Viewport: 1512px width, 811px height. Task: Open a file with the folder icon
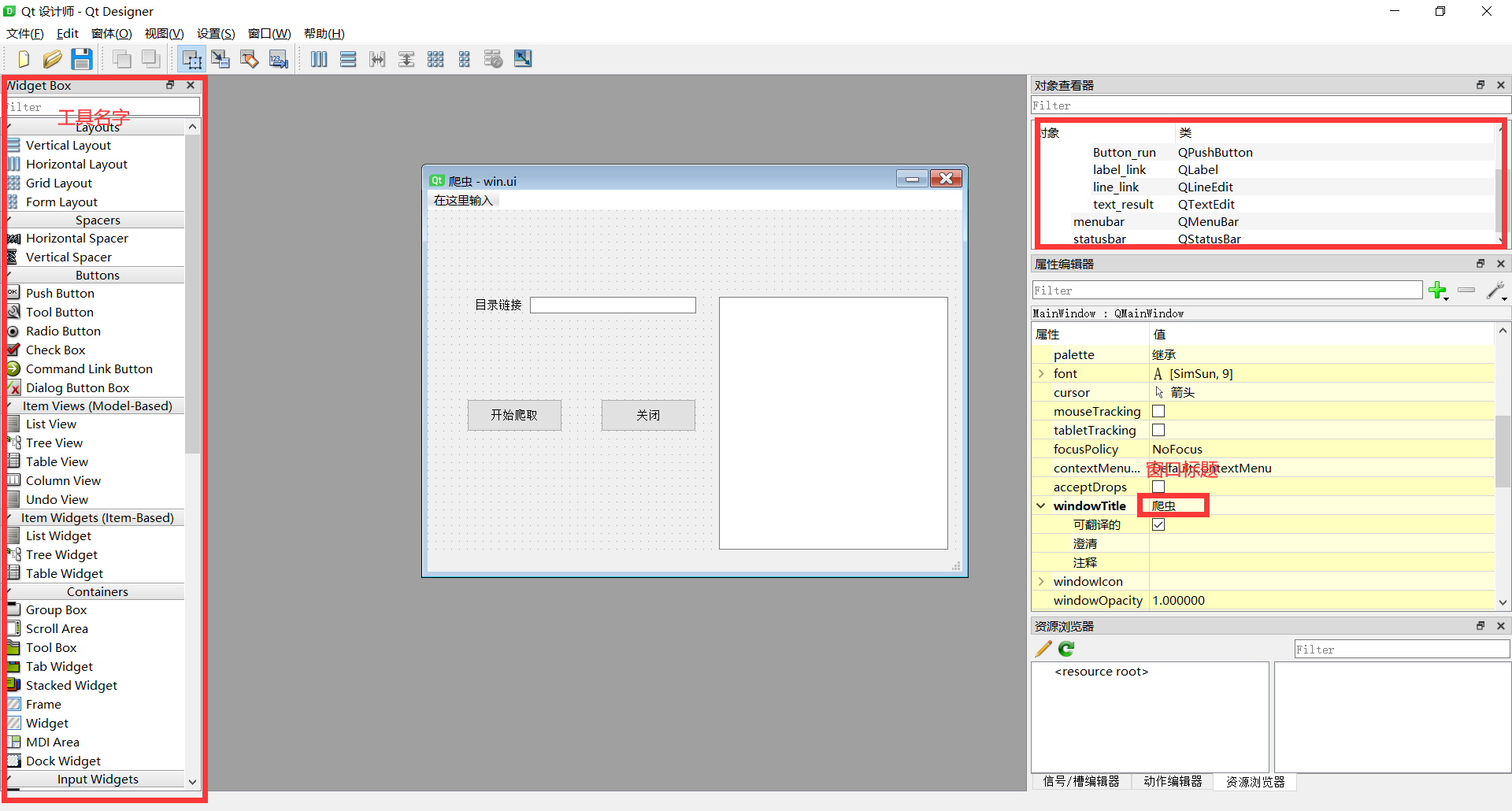click(x=53, y=59)
